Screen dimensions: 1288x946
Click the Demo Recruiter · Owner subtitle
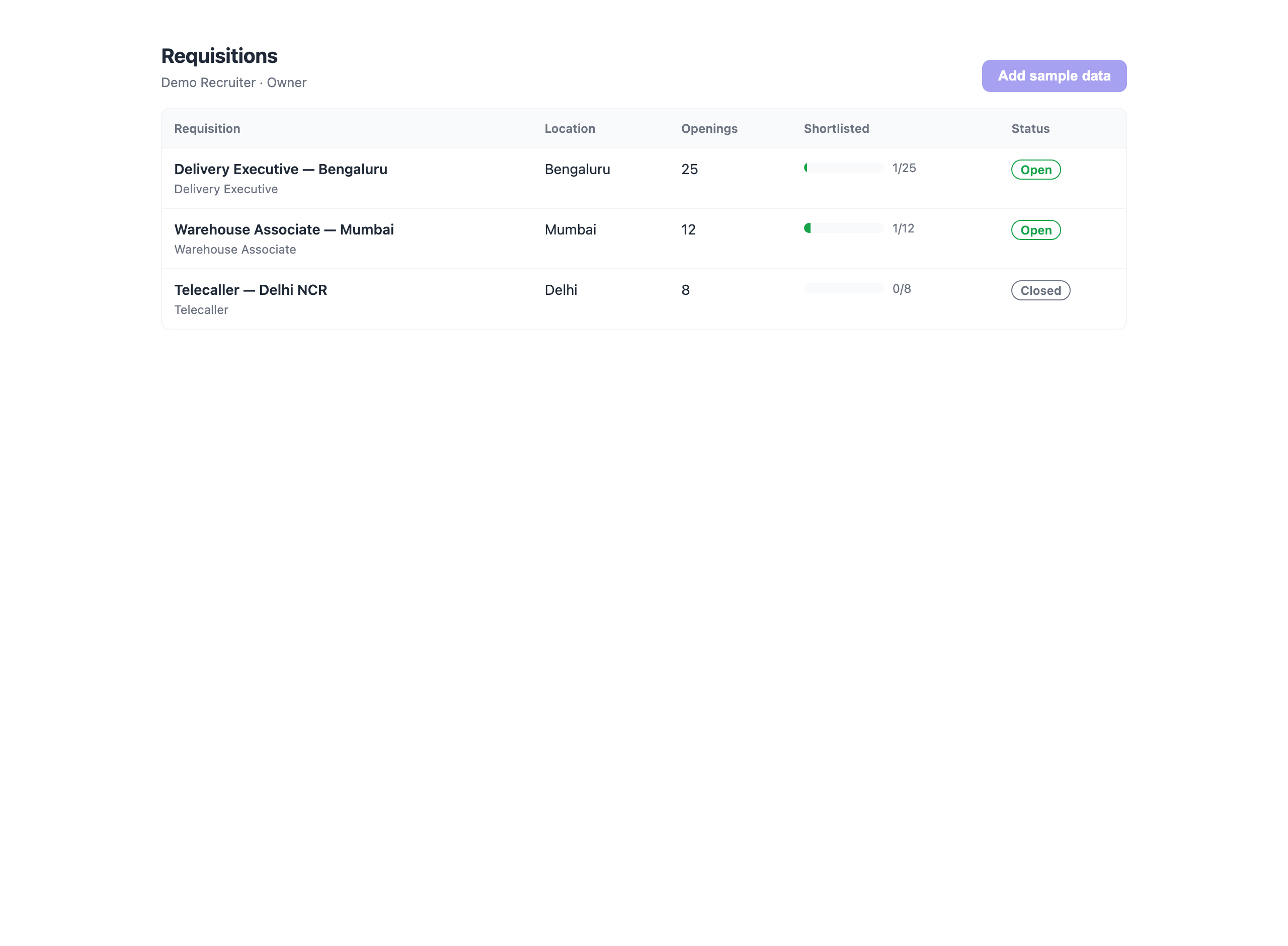pos(233,83)
